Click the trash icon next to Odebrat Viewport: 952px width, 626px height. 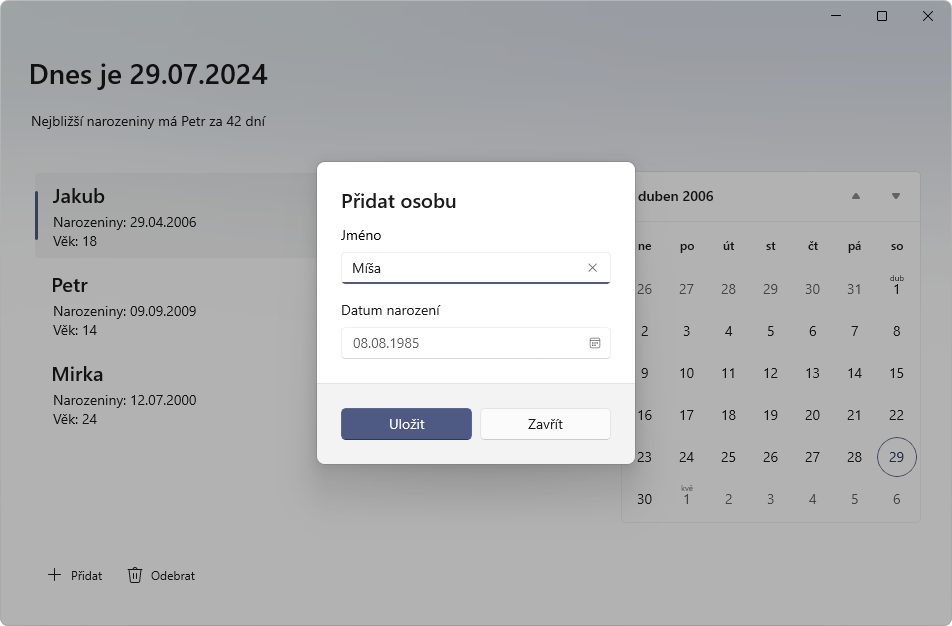point(135,575)
